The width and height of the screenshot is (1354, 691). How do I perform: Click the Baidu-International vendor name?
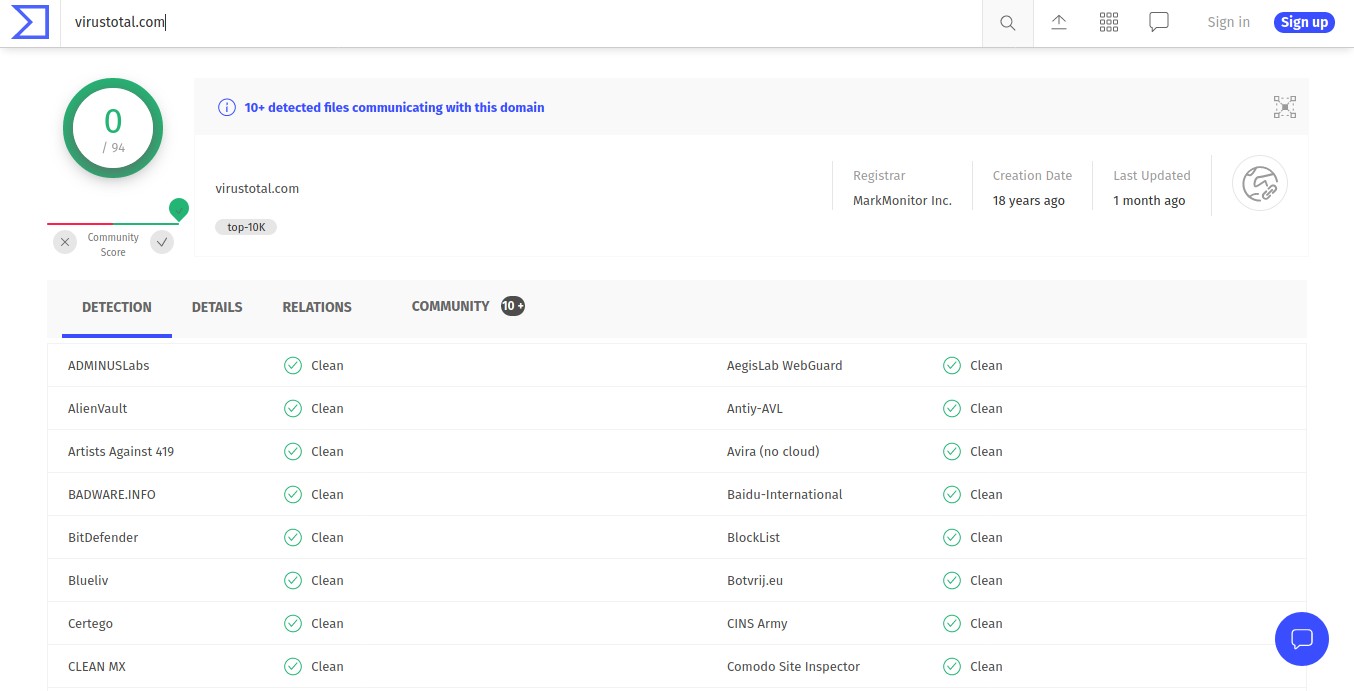pos(785,494)
